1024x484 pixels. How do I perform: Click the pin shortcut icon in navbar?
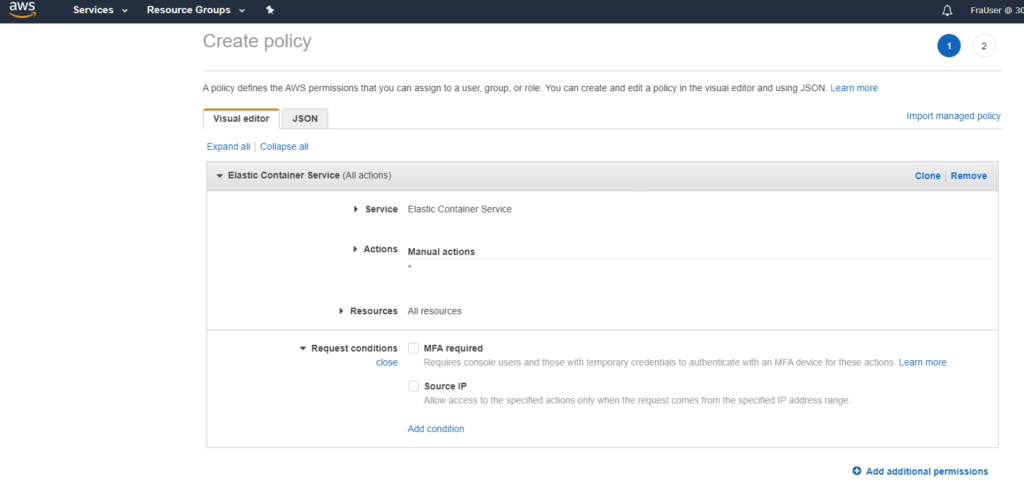pyautogui.click(x=269, y=10)
